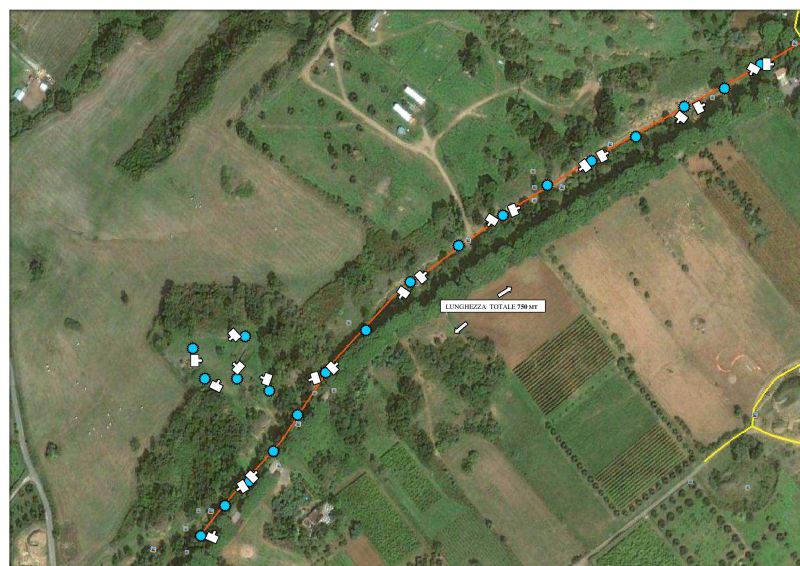Select the second blue marker from the southwest end
800x566 pixels.
click(x=225, y=506)
